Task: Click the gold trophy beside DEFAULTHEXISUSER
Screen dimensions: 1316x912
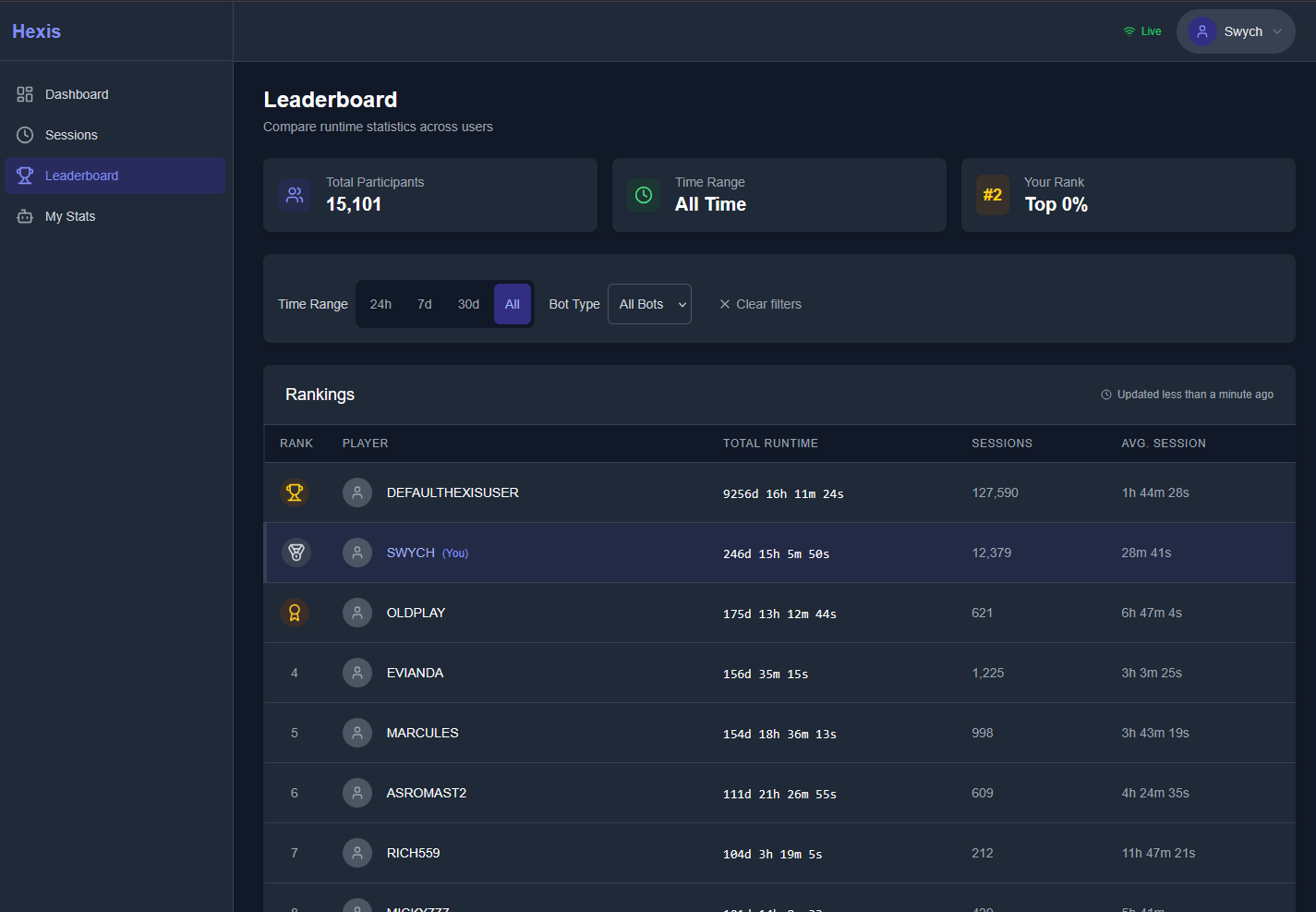Action: click(295, 492)
